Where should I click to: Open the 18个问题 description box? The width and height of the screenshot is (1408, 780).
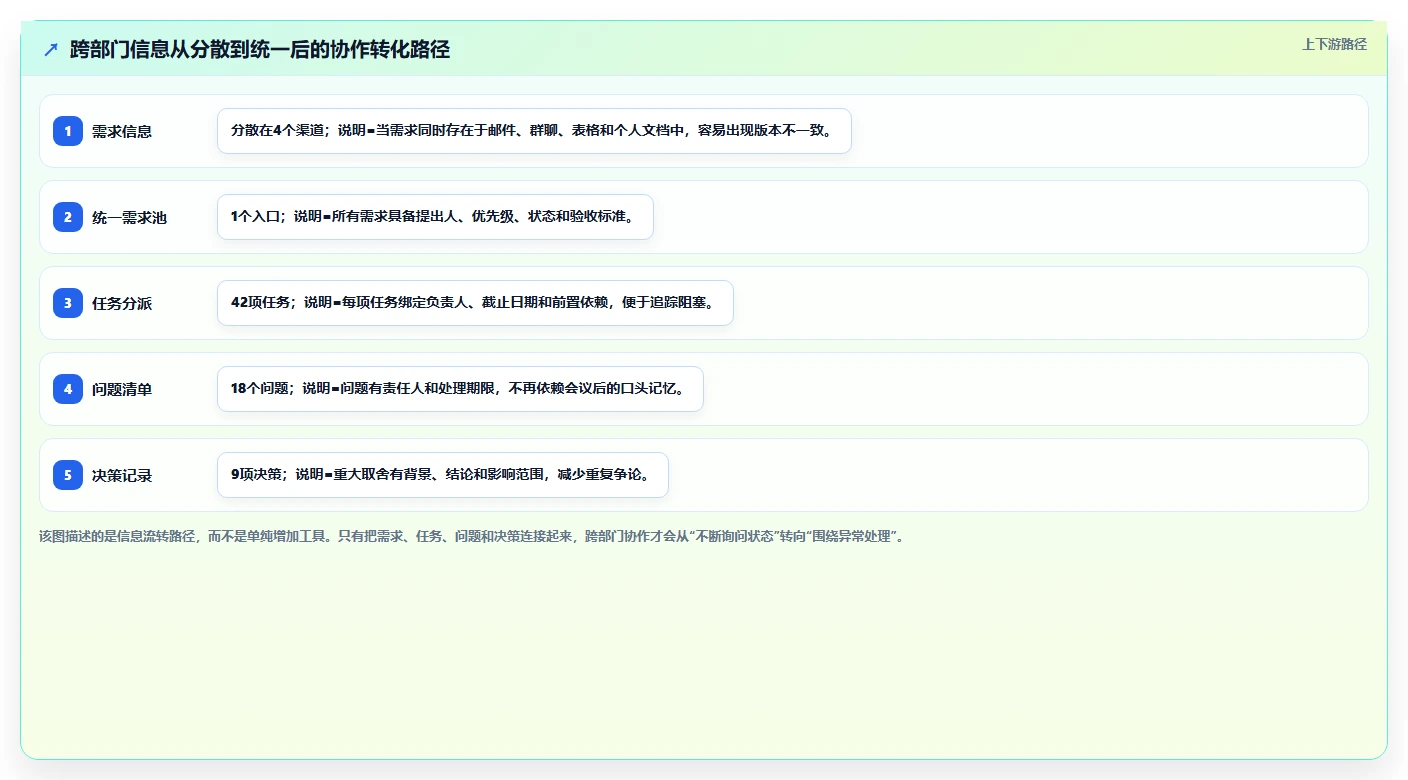point(460,389)
